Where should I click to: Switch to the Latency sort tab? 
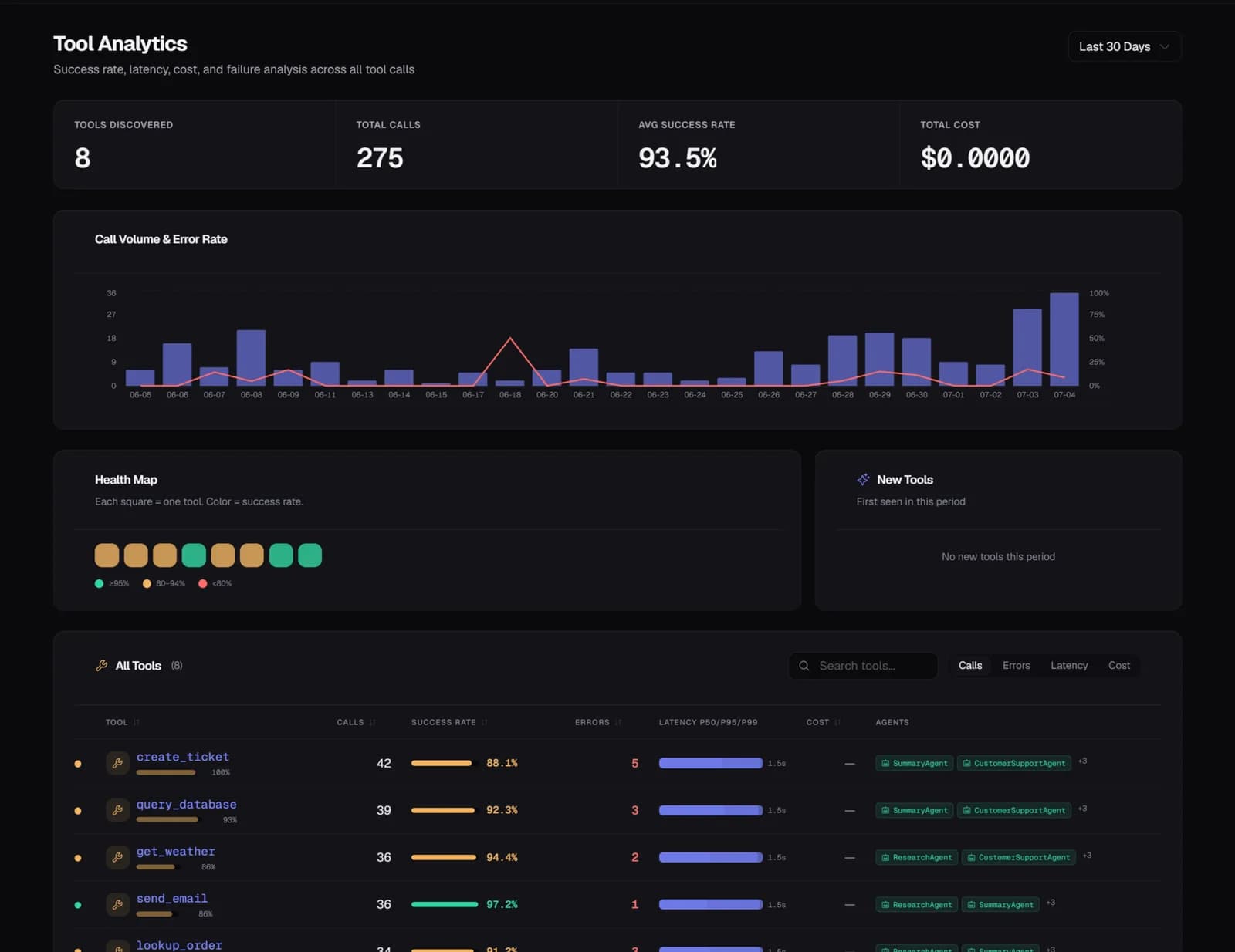click(1069, 666)
